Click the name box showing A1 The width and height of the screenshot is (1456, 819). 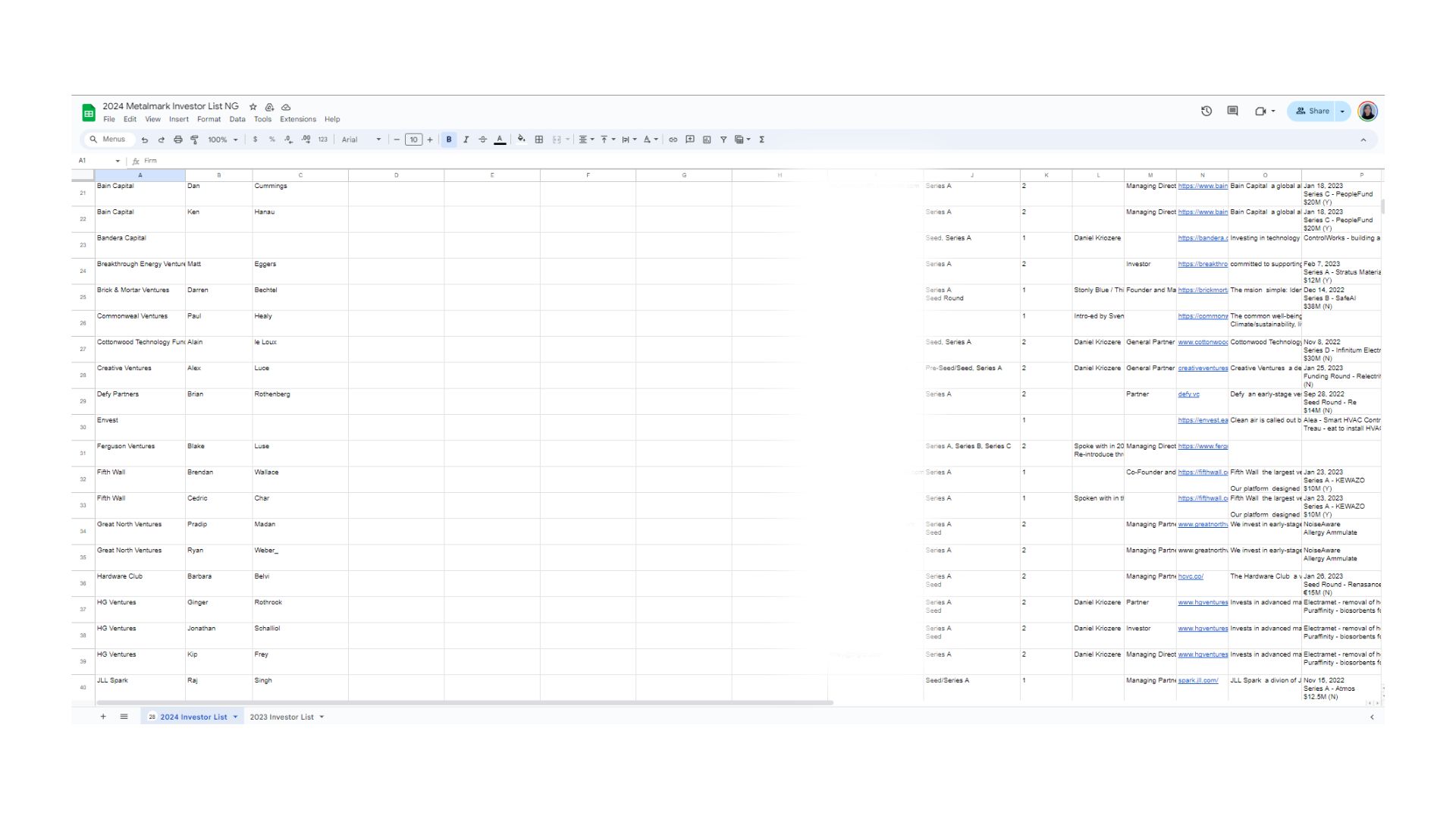(x=99, y=161)
